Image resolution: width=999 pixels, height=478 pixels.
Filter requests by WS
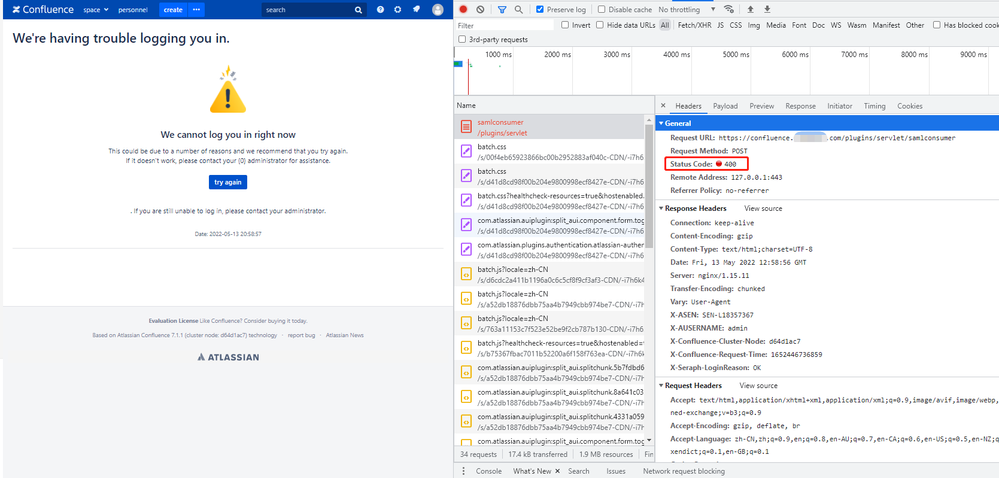[x=836, y=25]
